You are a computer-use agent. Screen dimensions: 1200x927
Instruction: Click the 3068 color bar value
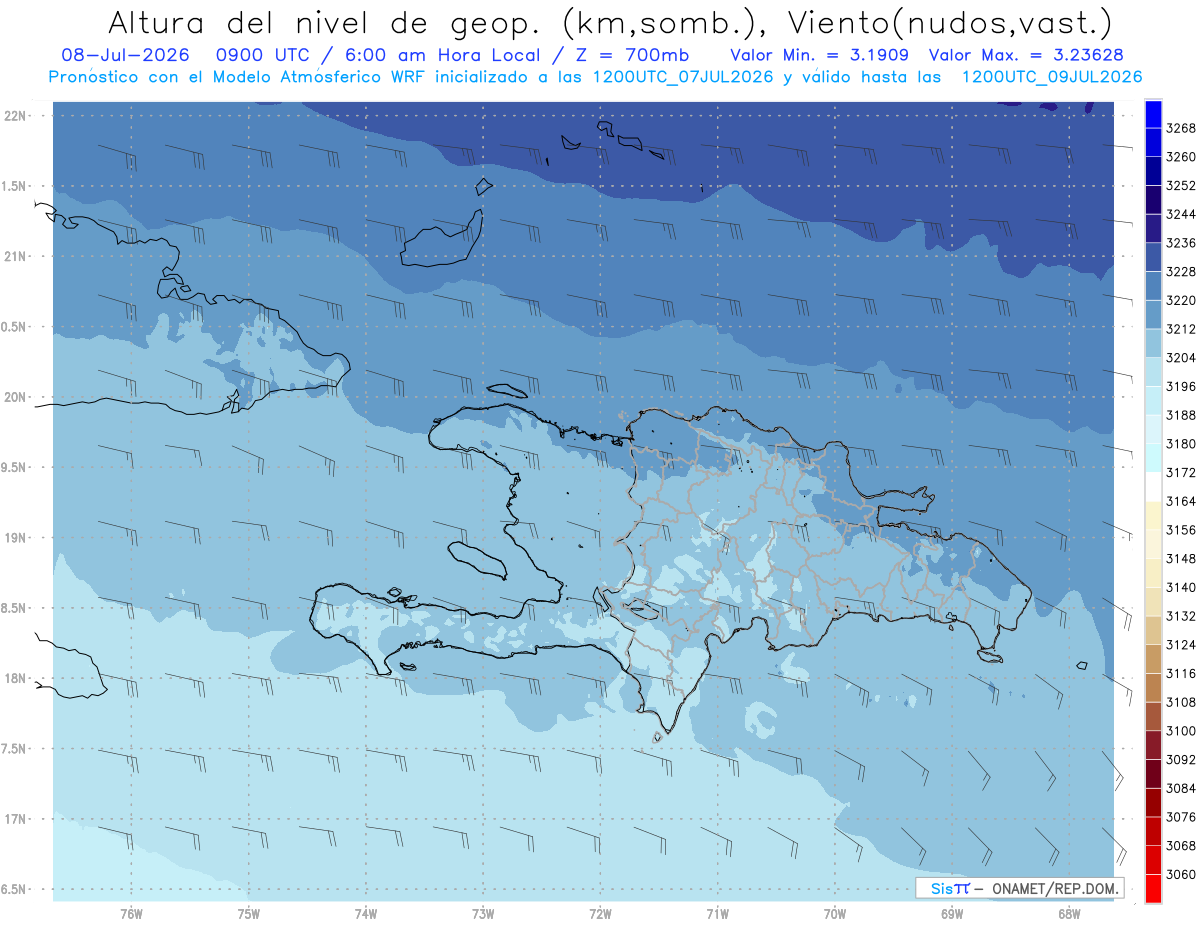pyautogui.click(x=1181, y=846)
